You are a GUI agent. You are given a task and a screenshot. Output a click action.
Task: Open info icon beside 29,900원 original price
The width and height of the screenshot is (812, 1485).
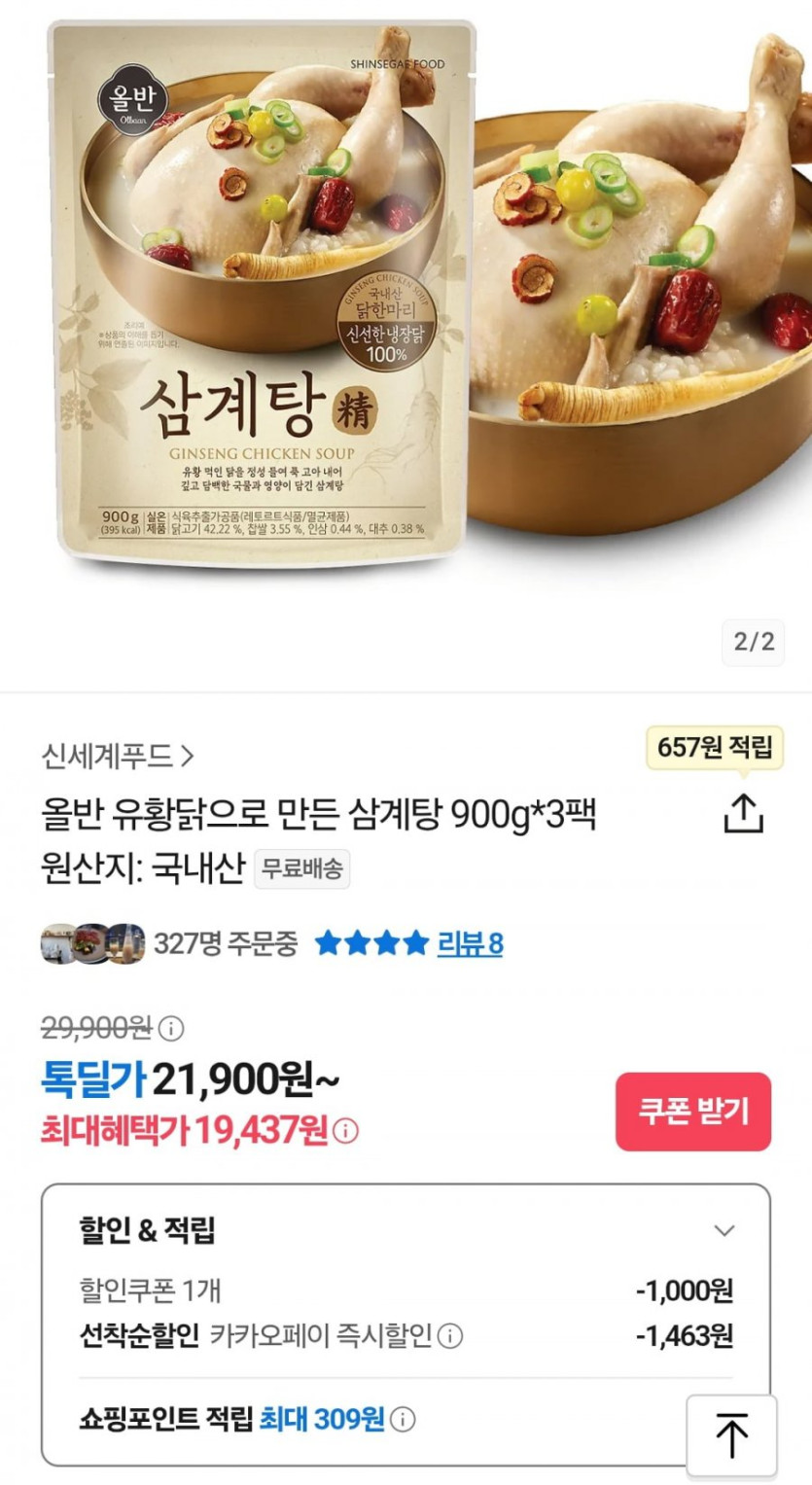click(171, 1028)
